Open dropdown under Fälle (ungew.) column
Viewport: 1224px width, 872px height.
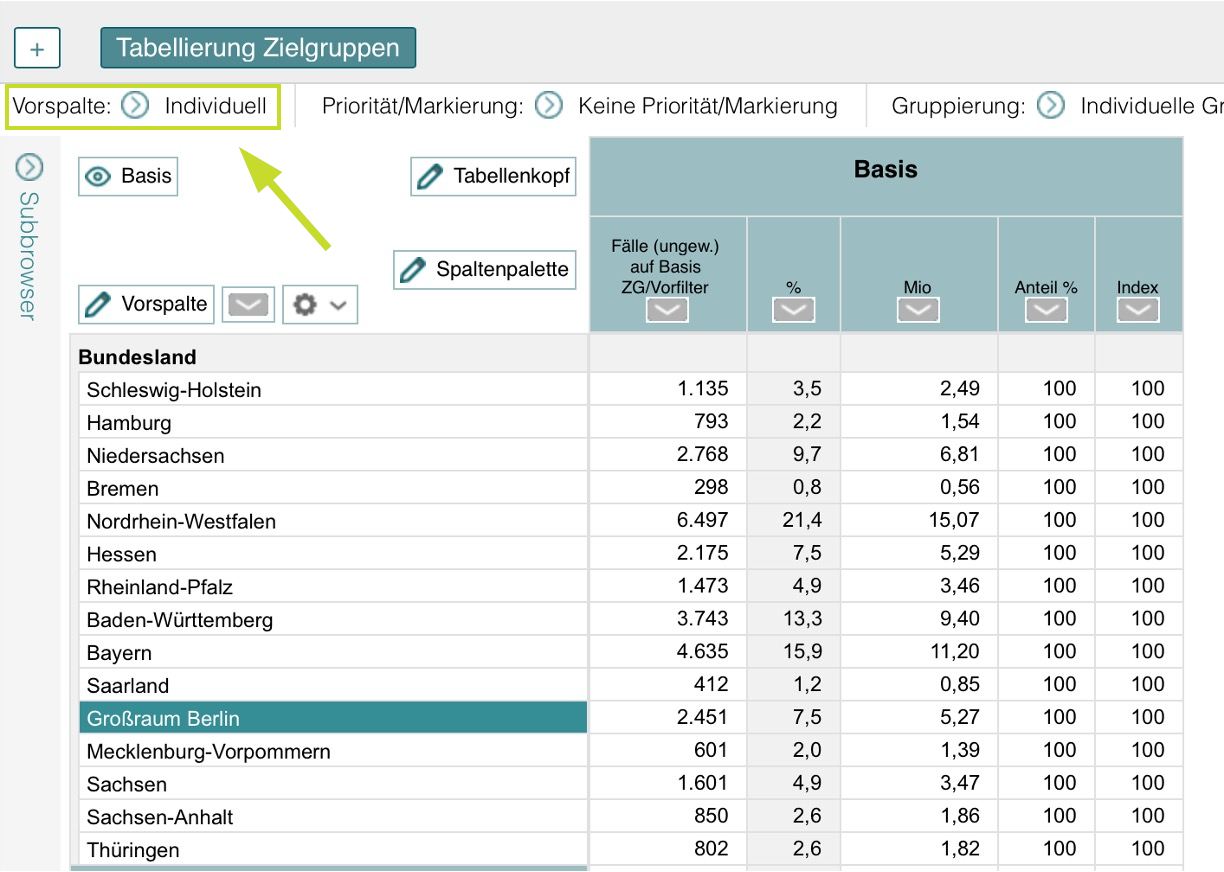tap(668, 311)
